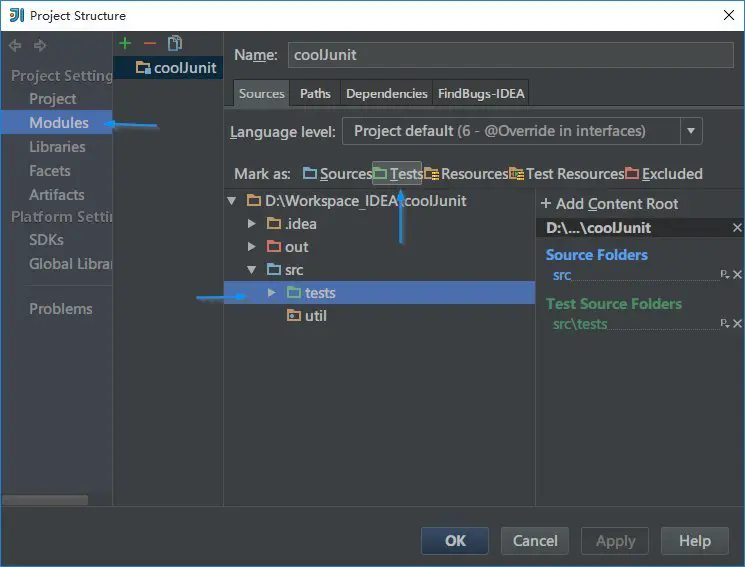This screenshot has height=567, width=745.
Task: Click the OK button
Action: click(455, 540)
